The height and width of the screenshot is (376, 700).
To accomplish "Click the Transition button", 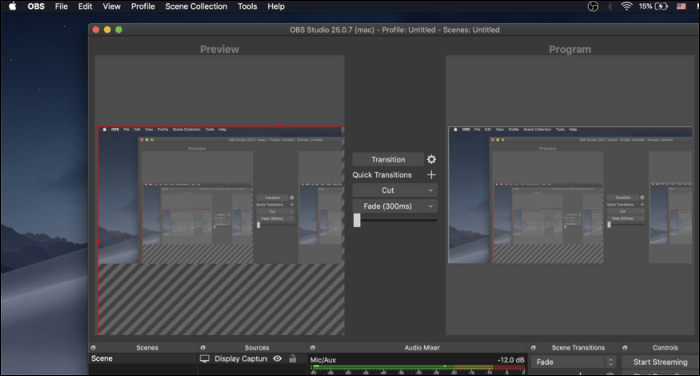I will (x=388, y=159).
